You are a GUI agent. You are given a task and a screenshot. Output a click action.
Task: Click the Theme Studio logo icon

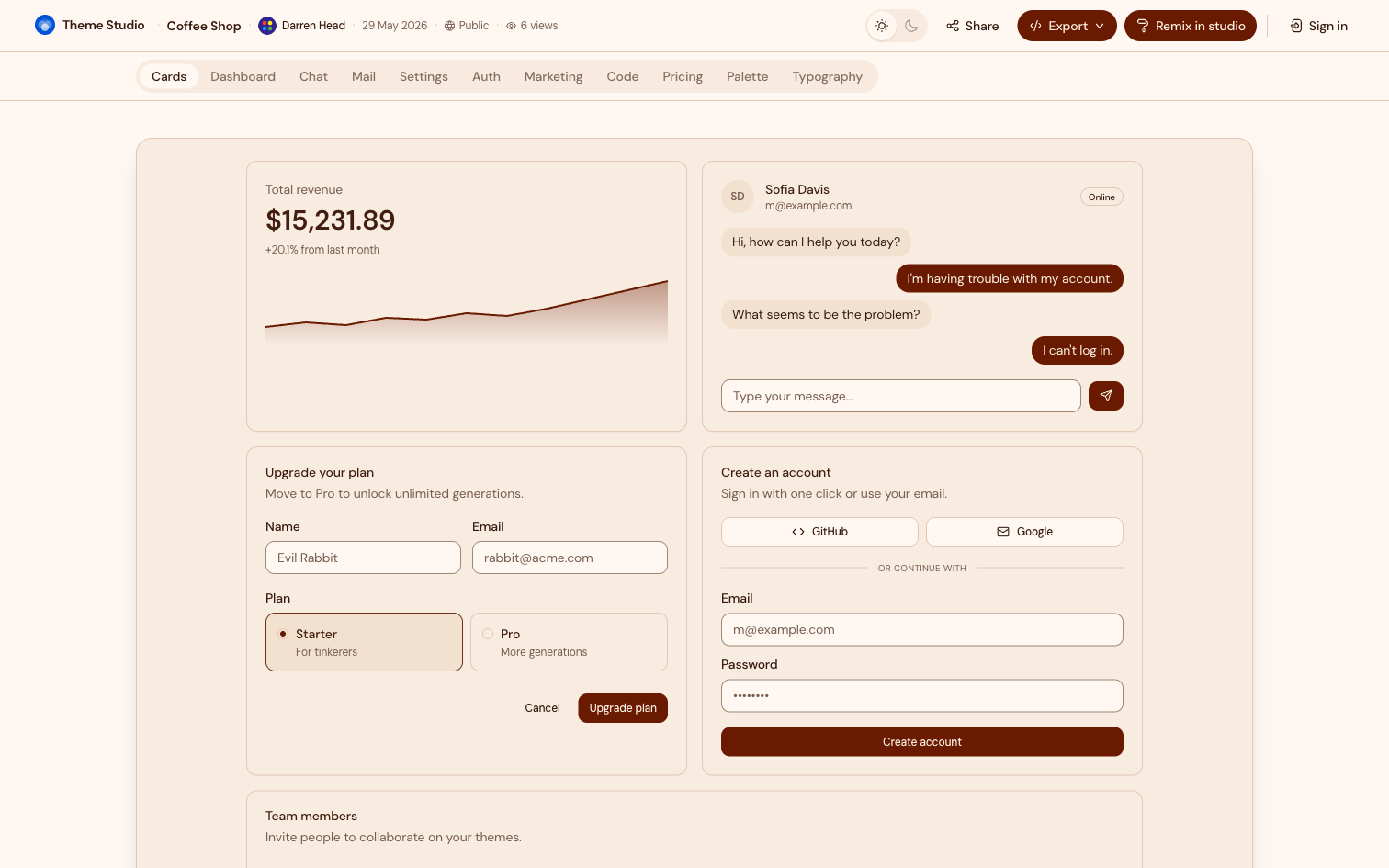tap(45, 26)
